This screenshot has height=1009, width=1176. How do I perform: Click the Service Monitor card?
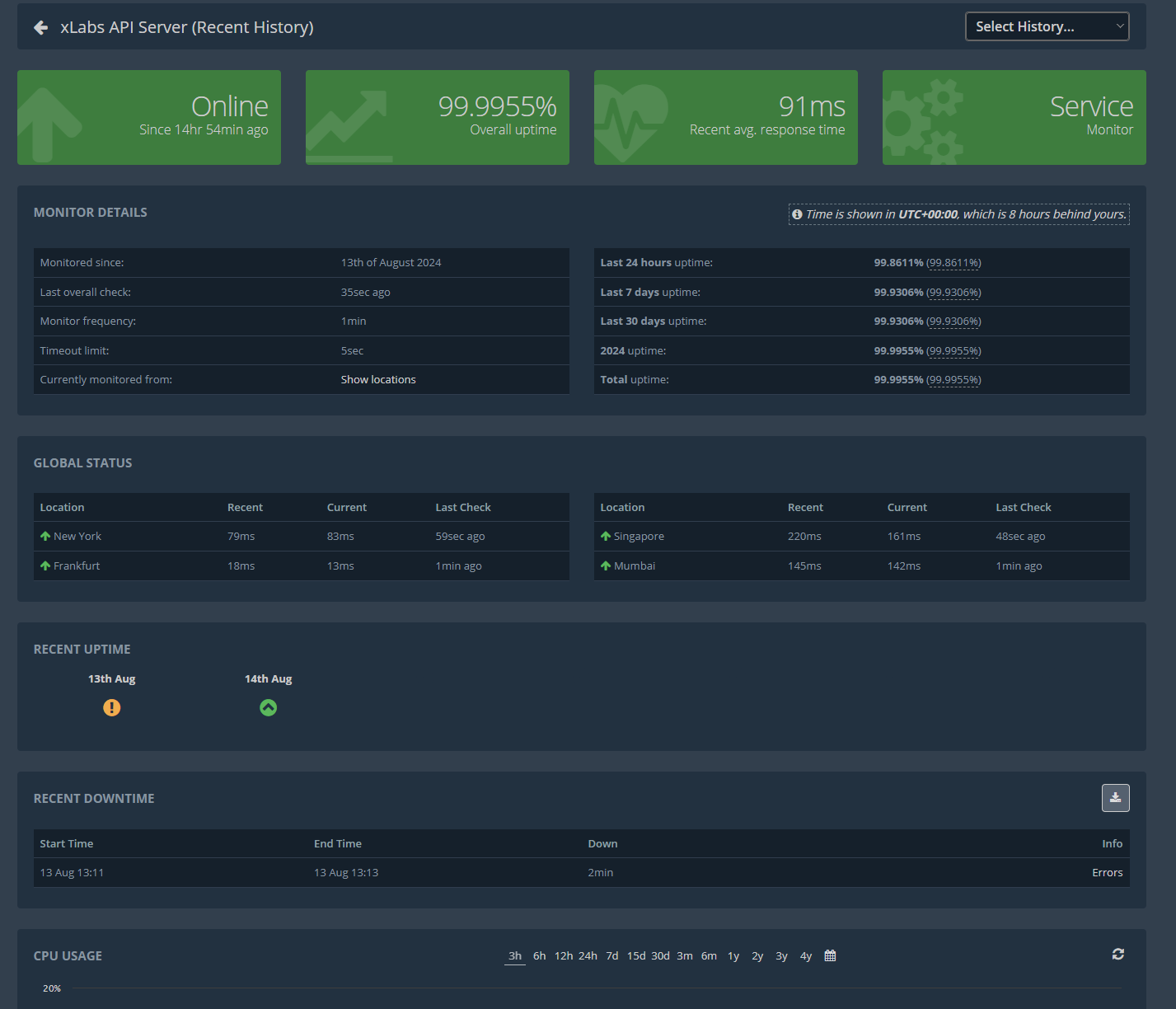click(x=1014, y=117)
